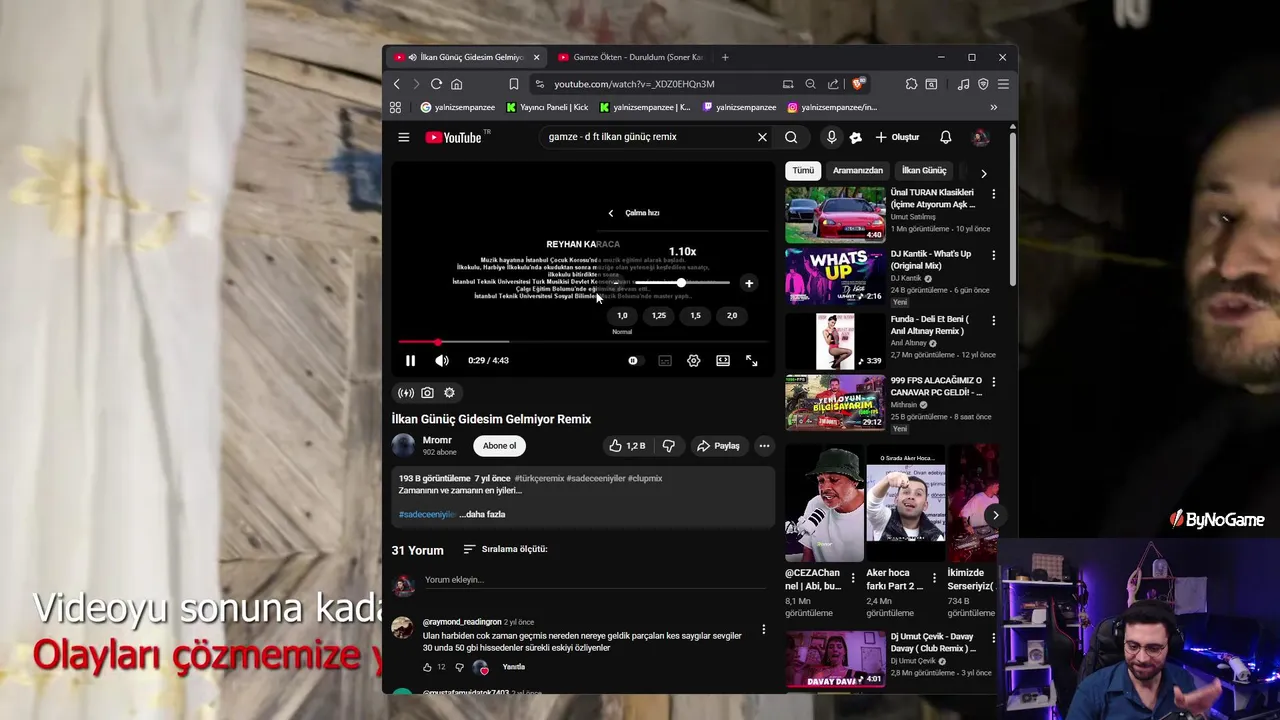Show next shorts with right arrow
This screenshot has width=1280, height=720.
coord(995,516)
